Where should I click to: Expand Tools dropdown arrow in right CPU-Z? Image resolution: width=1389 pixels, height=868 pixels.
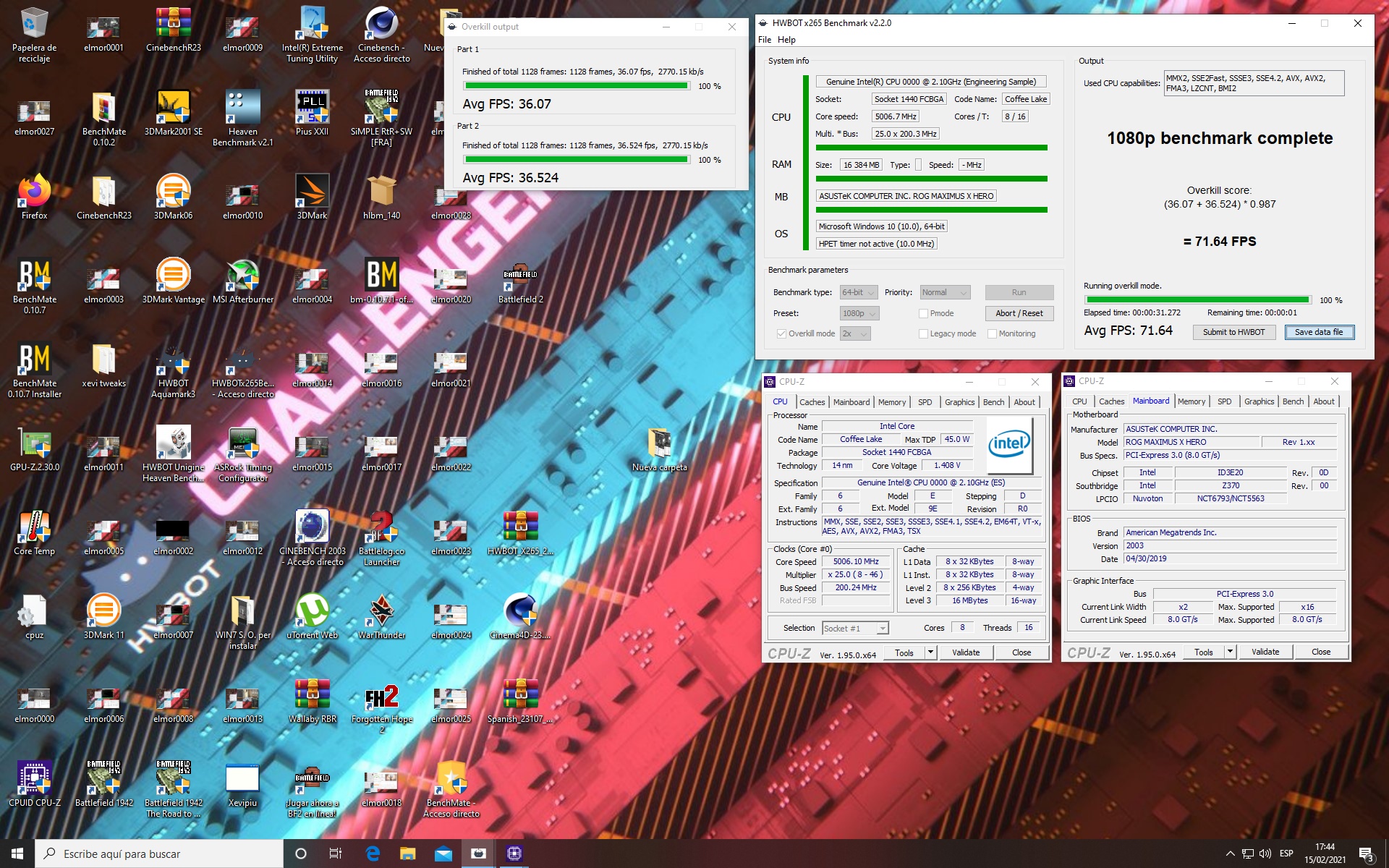[1230, 652]
